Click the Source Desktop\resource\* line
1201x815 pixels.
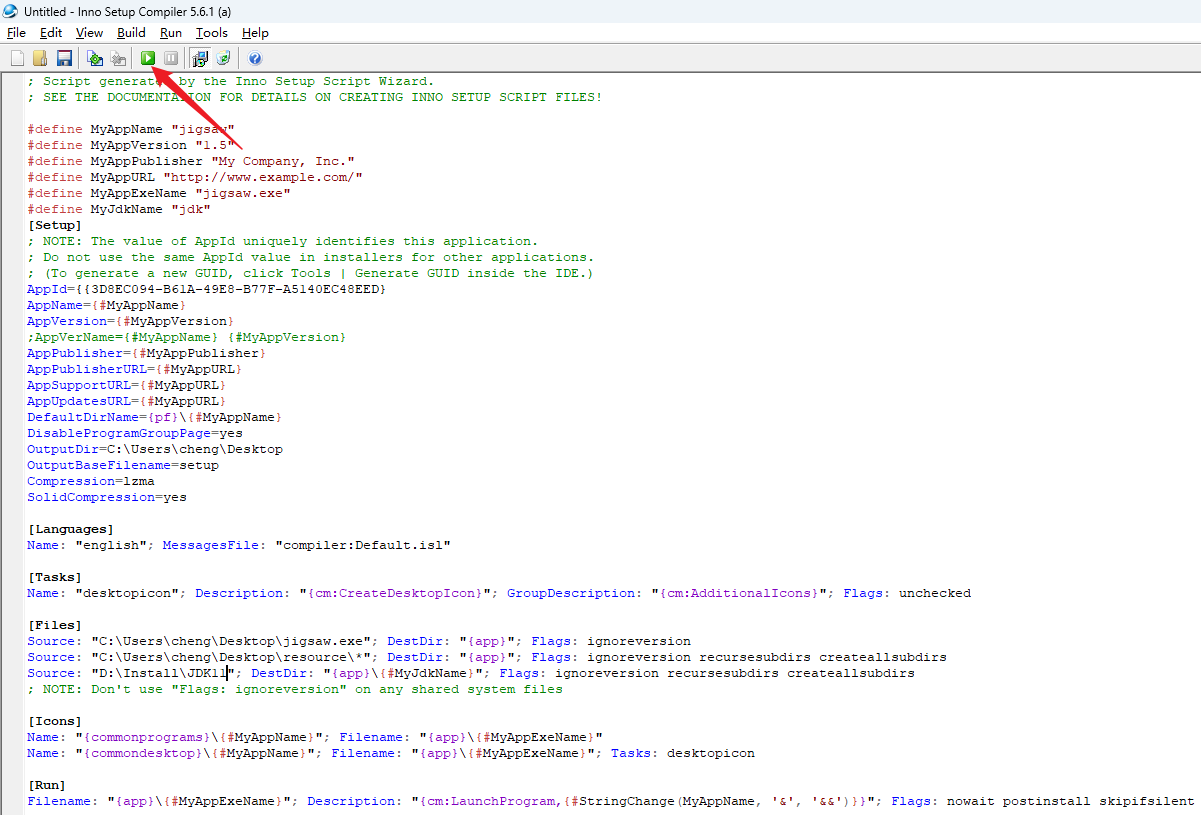pos(487,657)
